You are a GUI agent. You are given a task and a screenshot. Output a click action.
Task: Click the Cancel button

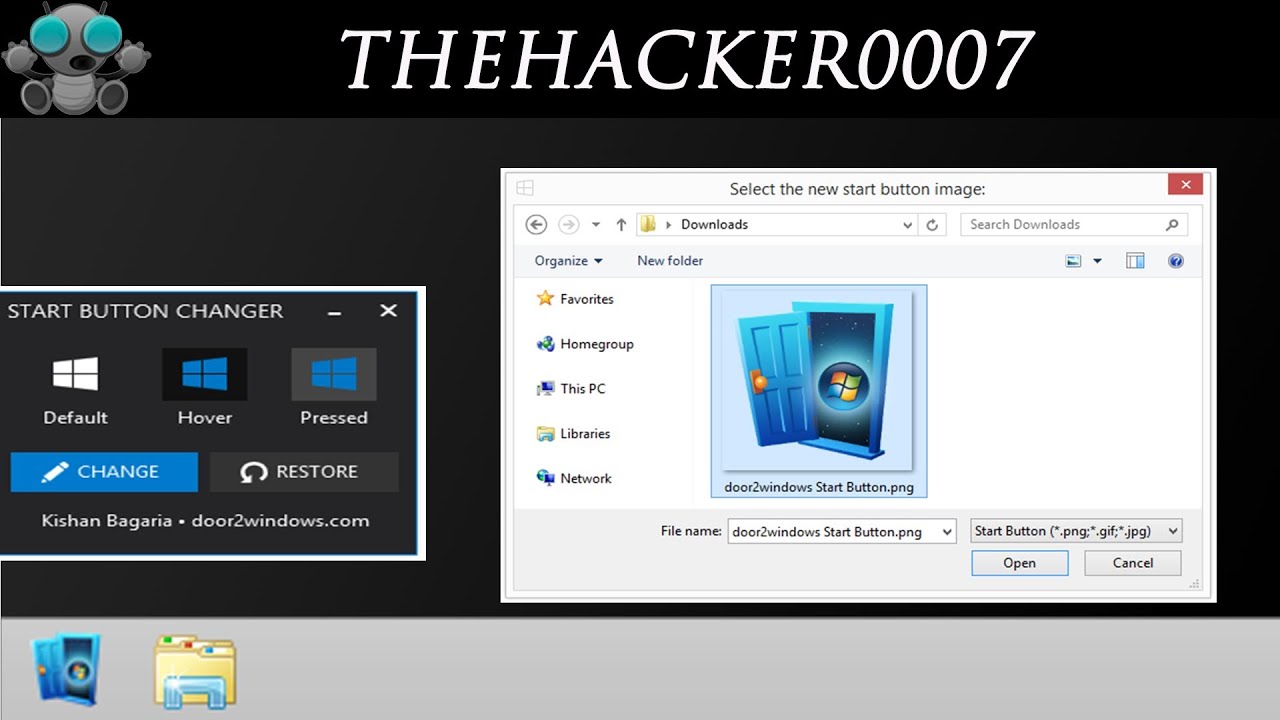pos(1133,563)
